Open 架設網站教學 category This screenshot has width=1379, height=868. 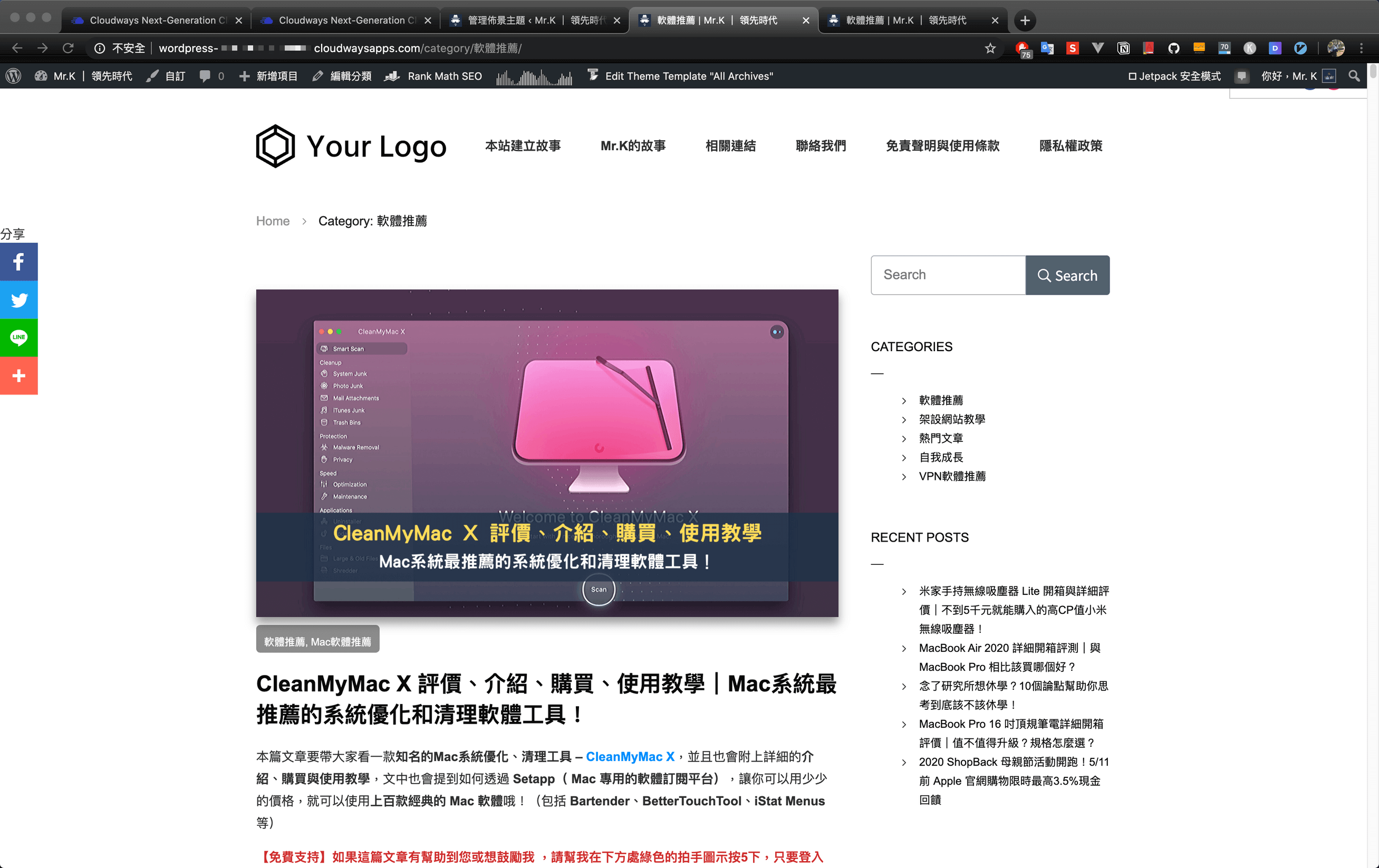(952, 419)
